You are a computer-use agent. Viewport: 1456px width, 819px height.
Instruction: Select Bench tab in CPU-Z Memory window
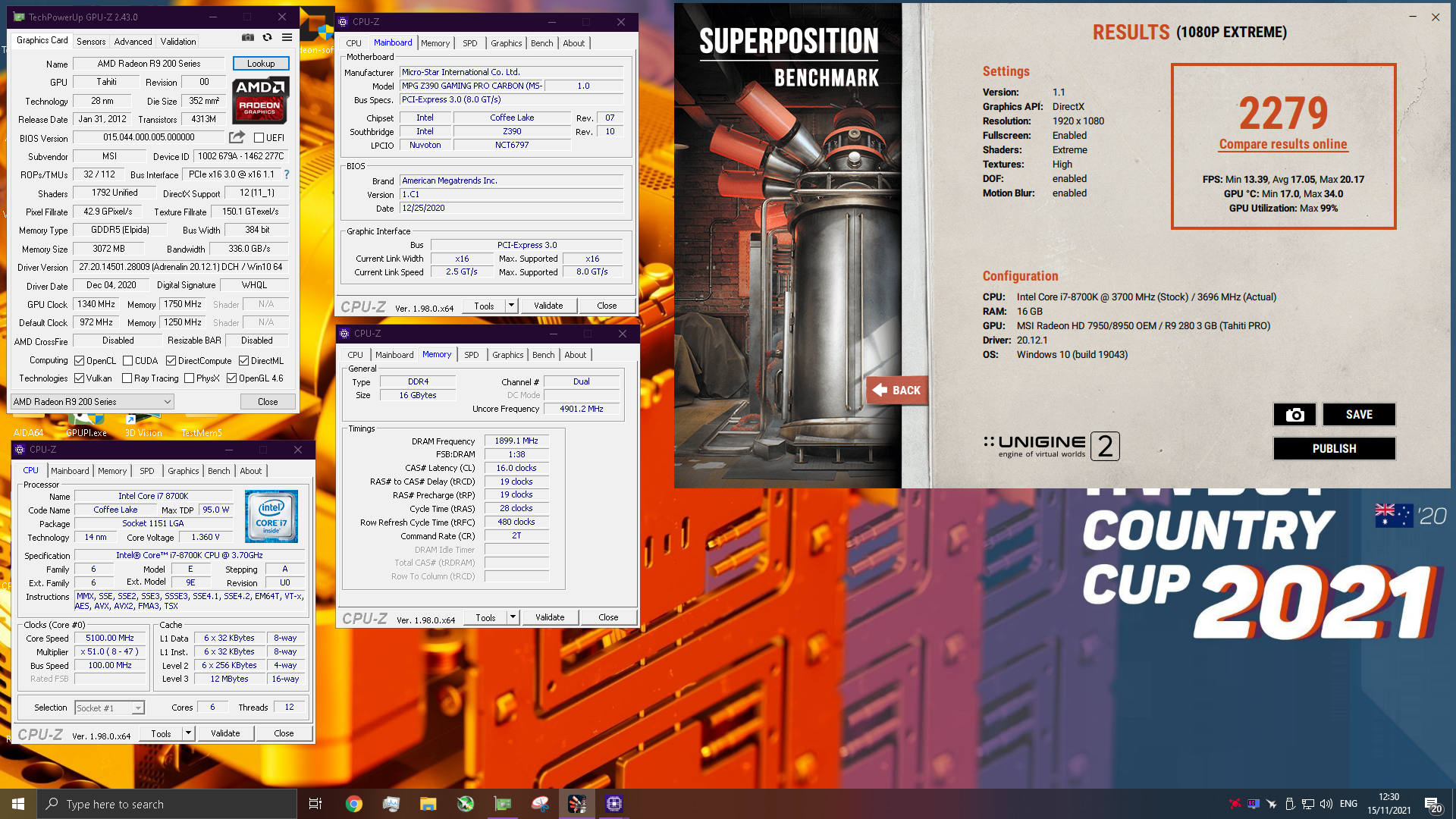pyautogui.click(x=543, y=355)
